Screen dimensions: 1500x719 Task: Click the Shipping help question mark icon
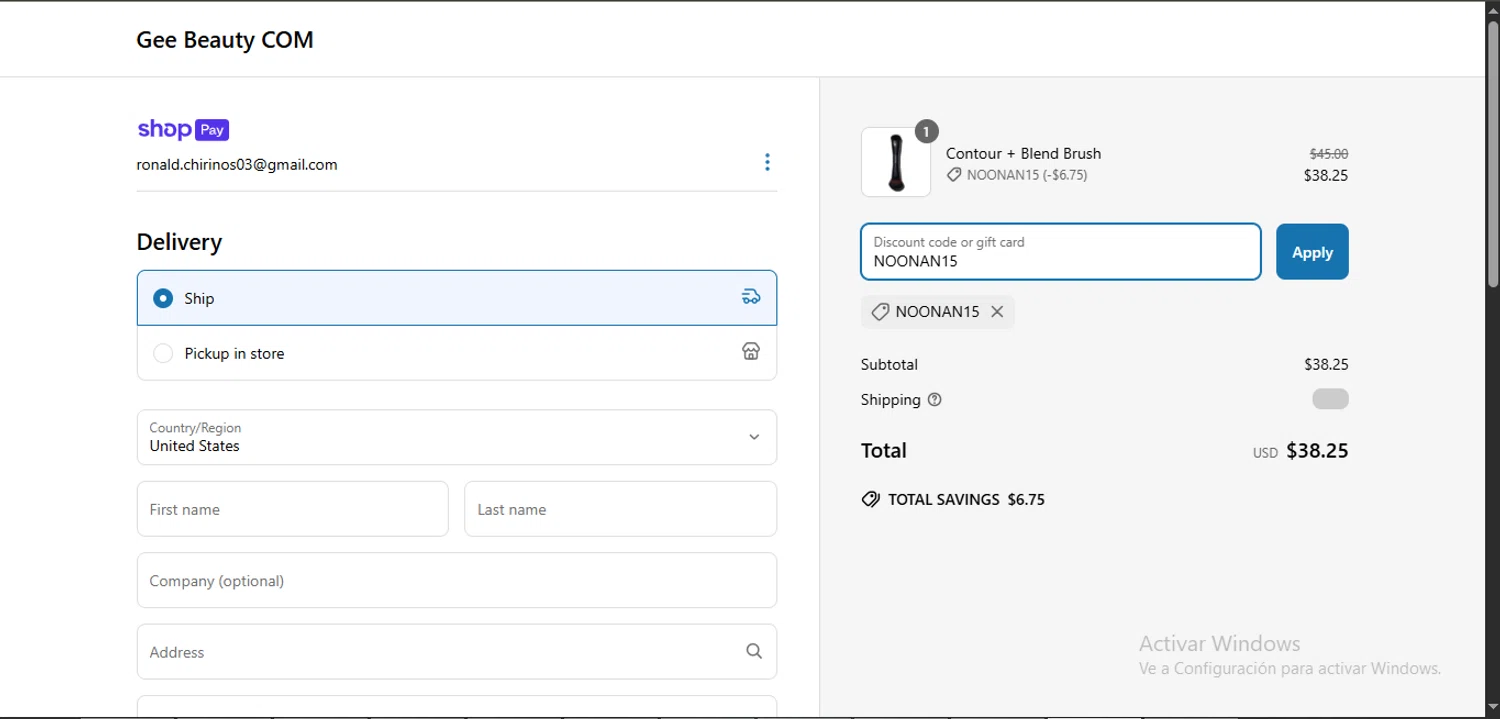(x=935, y=400)
